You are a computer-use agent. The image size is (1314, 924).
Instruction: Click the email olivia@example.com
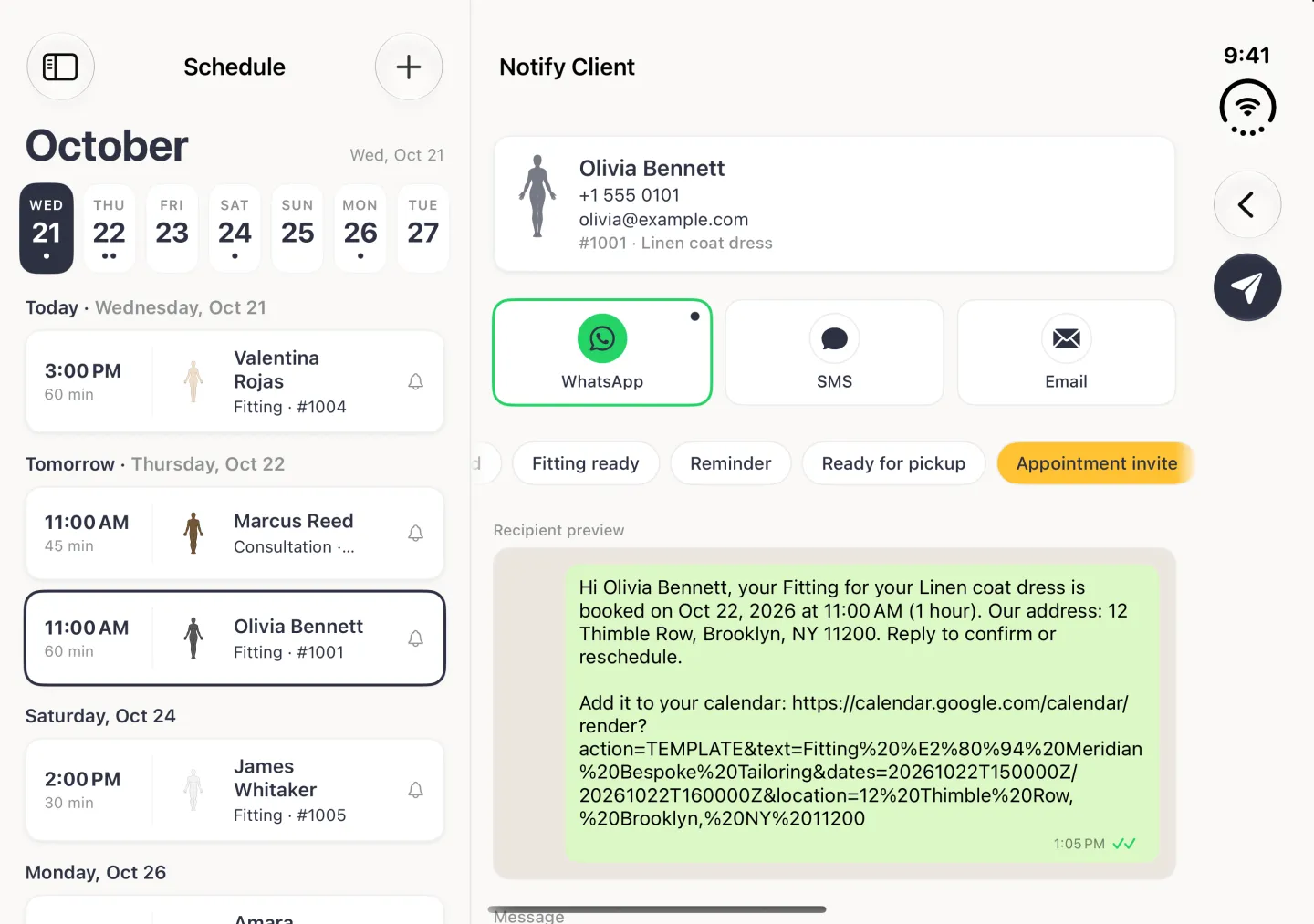tap(663, 219)
